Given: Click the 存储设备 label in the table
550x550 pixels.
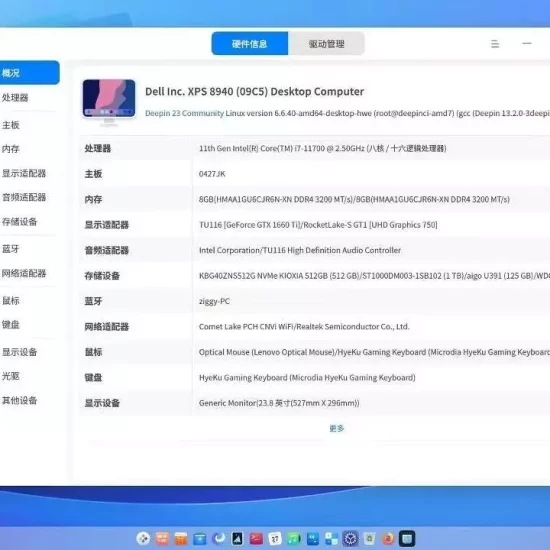Looking at the screenshot, I should [102, 276].
